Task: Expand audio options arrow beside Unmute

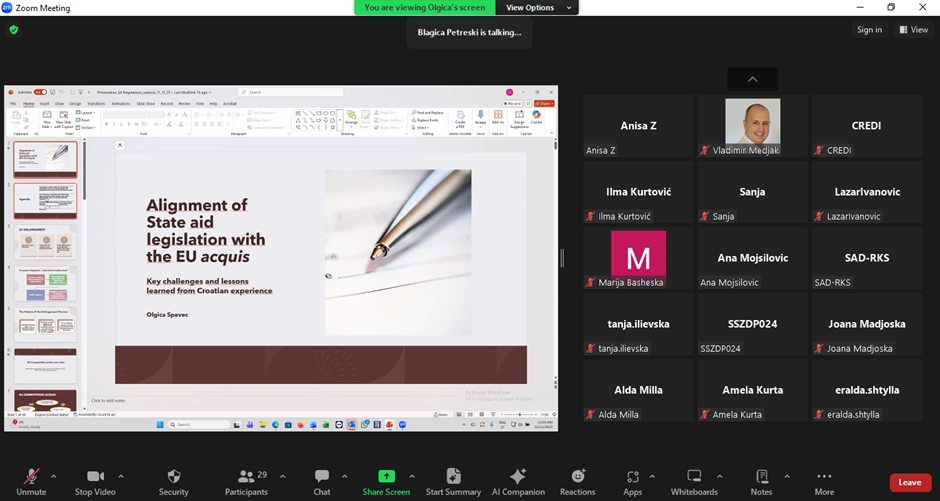Action: (53, 475)
